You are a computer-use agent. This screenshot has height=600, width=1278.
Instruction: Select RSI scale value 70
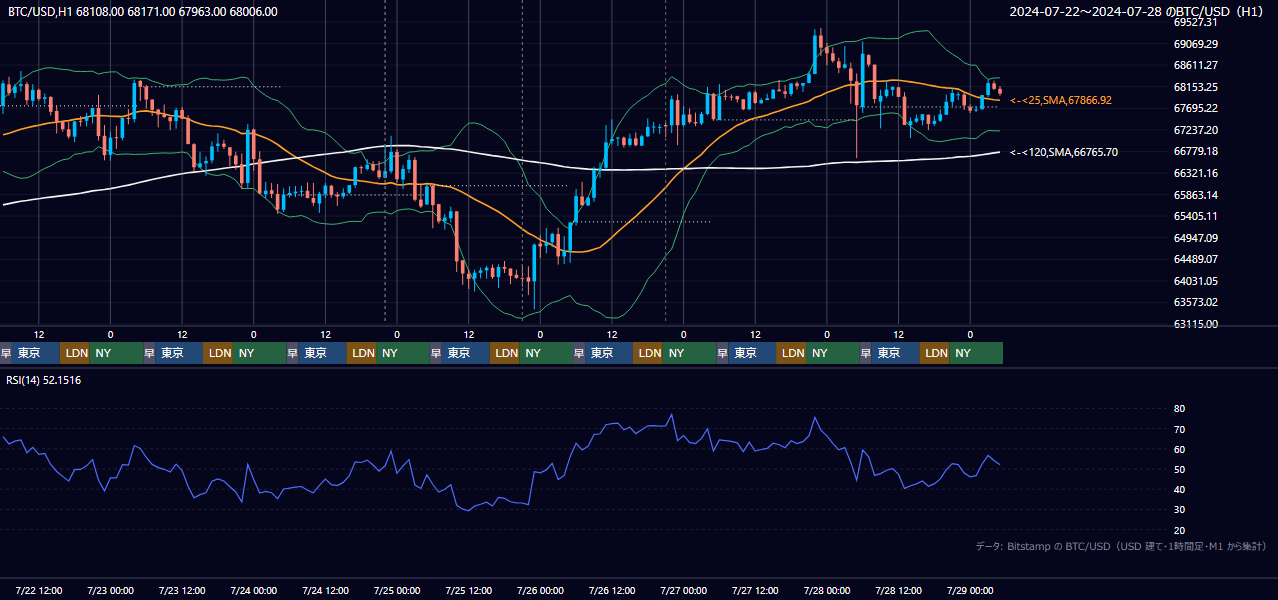(x=1179, y=429)
